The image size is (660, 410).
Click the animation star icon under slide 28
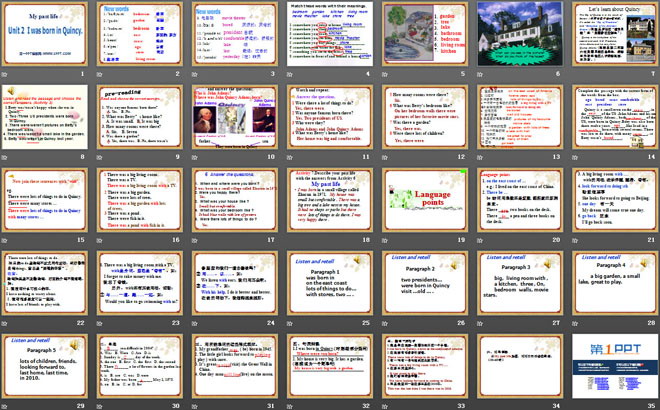pos(575,323)
